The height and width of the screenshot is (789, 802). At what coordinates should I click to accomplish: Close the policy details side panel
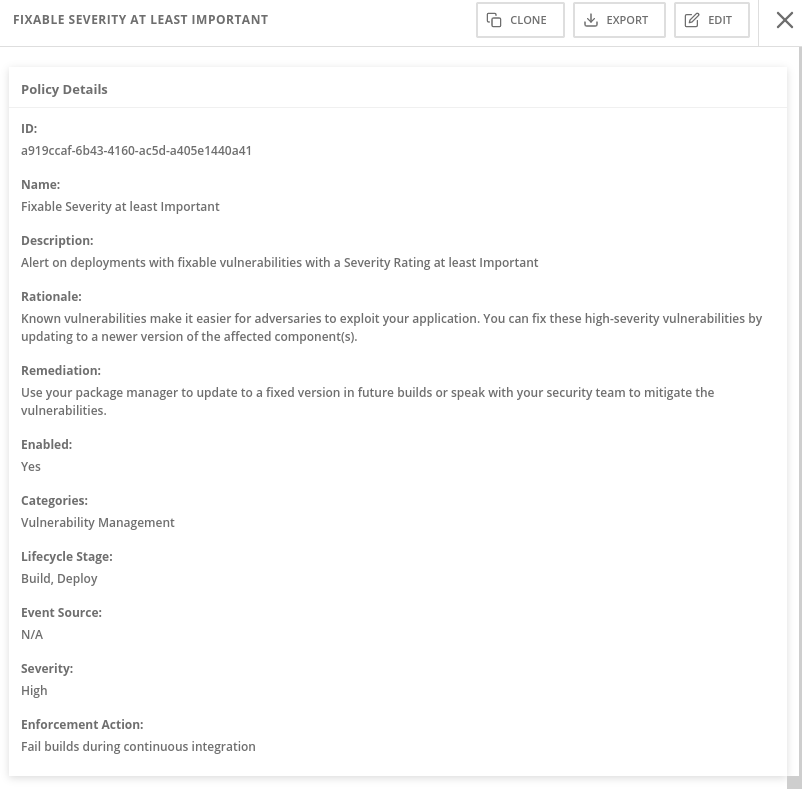coord(785,20)
